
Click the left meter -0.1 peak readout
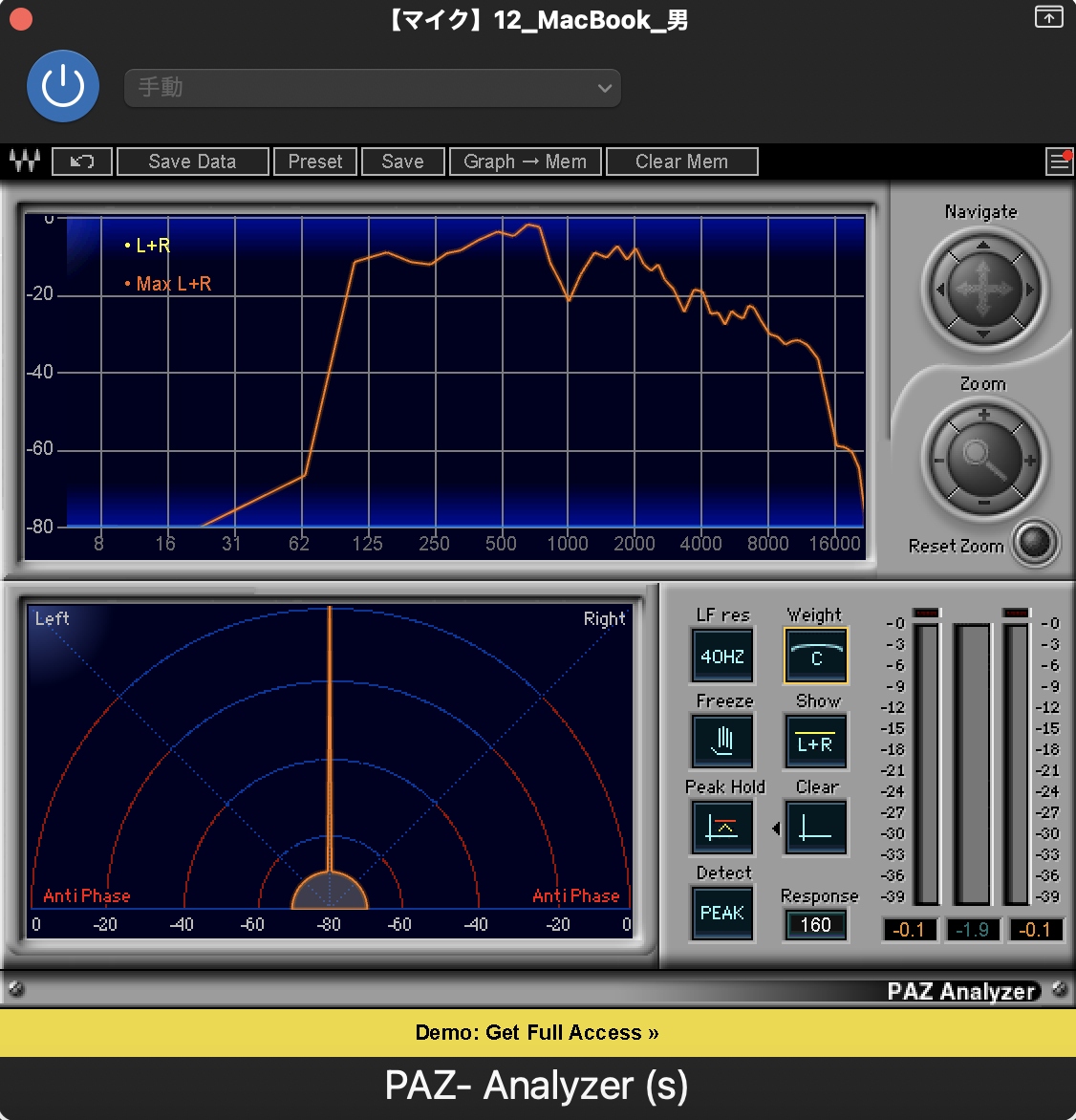tap(910, 929)
